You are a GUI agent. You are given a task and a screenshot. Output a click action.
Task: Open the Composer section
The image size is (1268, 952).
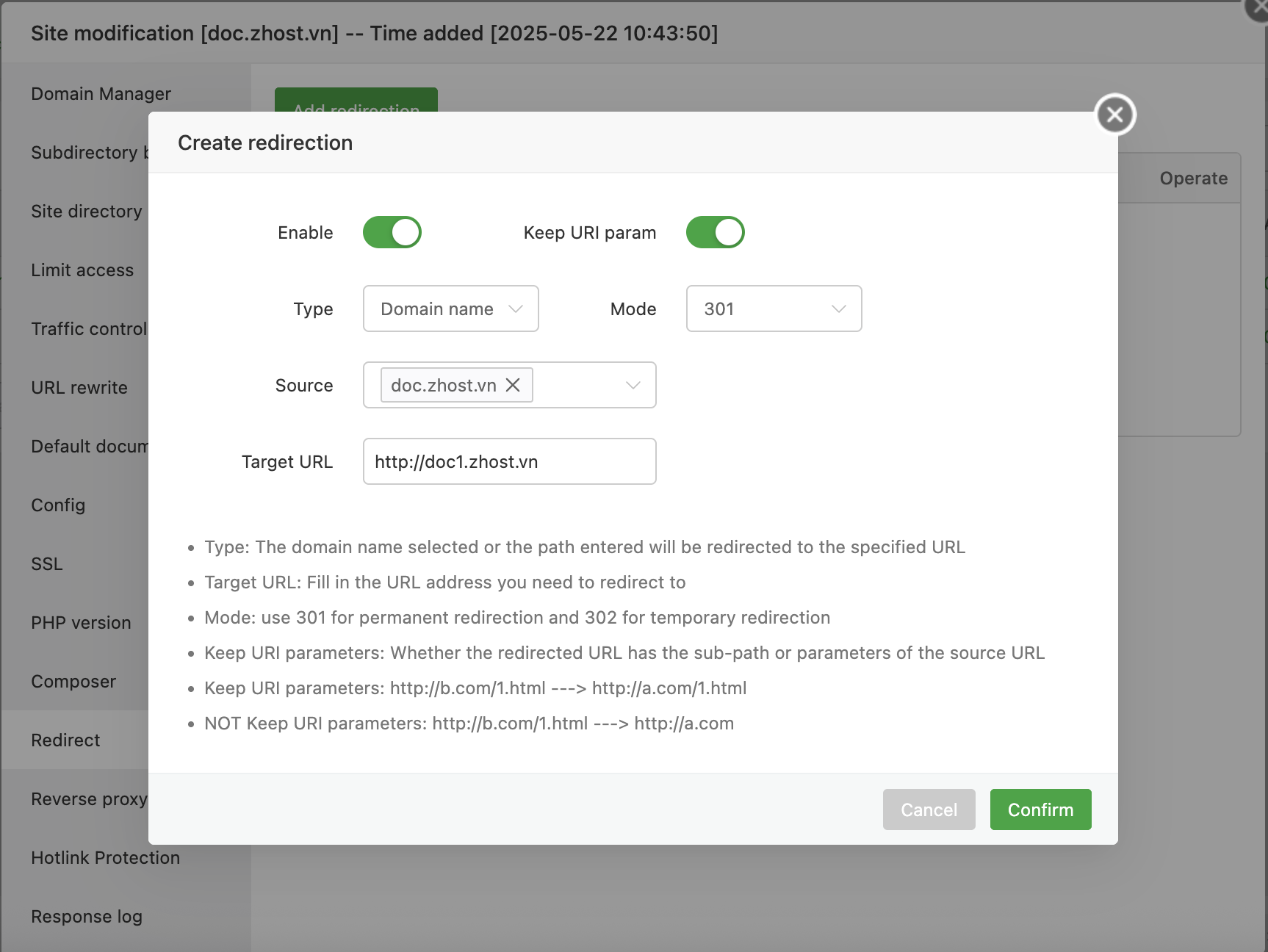(x=73, y=682)
